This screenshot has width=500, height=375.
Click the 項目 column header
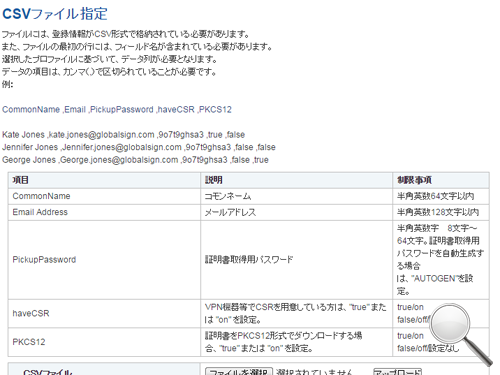[x=104, y=180]
